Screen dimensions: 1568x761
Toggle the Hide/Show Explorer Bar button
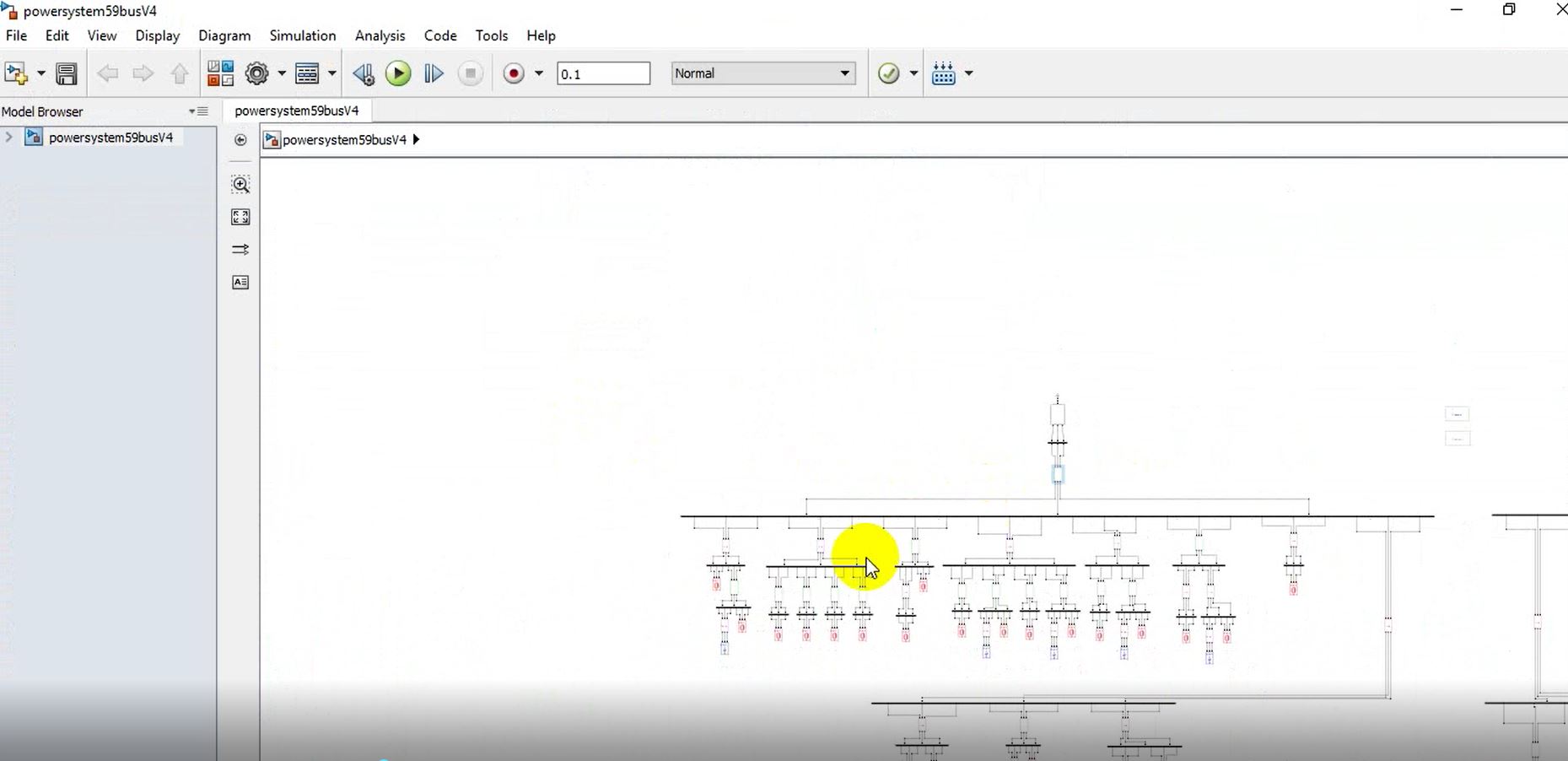tap(240, 140)
